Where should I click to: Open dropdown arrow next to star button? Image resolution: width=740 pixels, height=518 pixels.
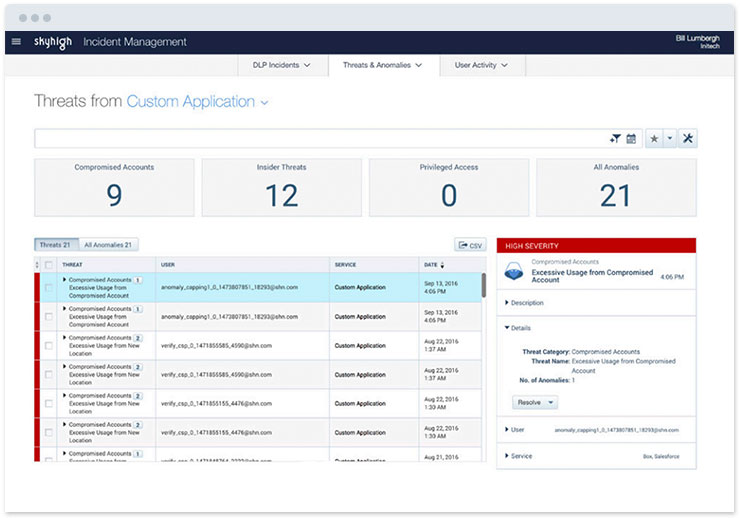pyautogui.click(x=670, y=139)
